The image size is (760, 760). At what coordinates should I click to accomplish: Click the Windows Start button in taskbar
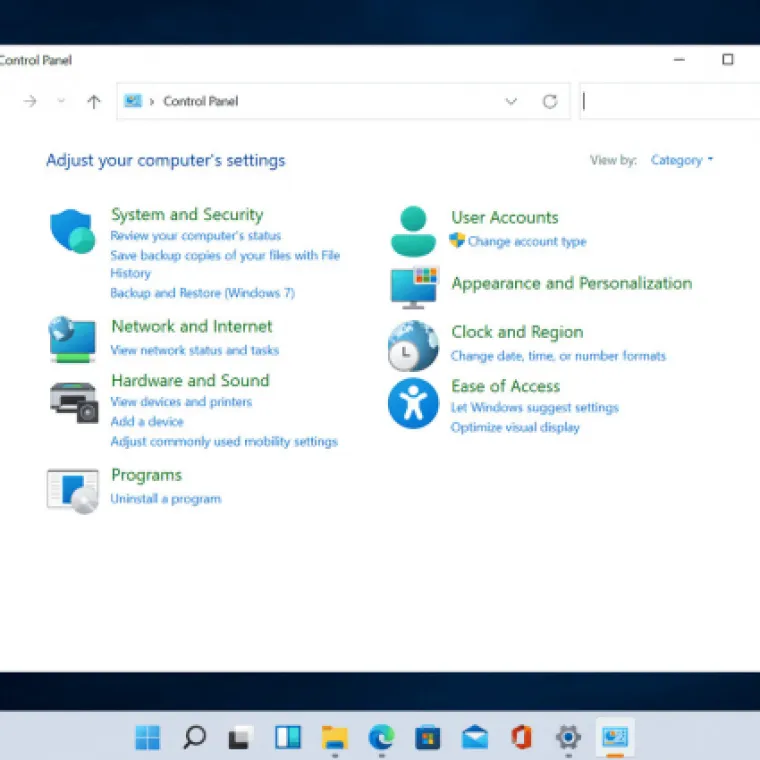click(x=148, y=738)
